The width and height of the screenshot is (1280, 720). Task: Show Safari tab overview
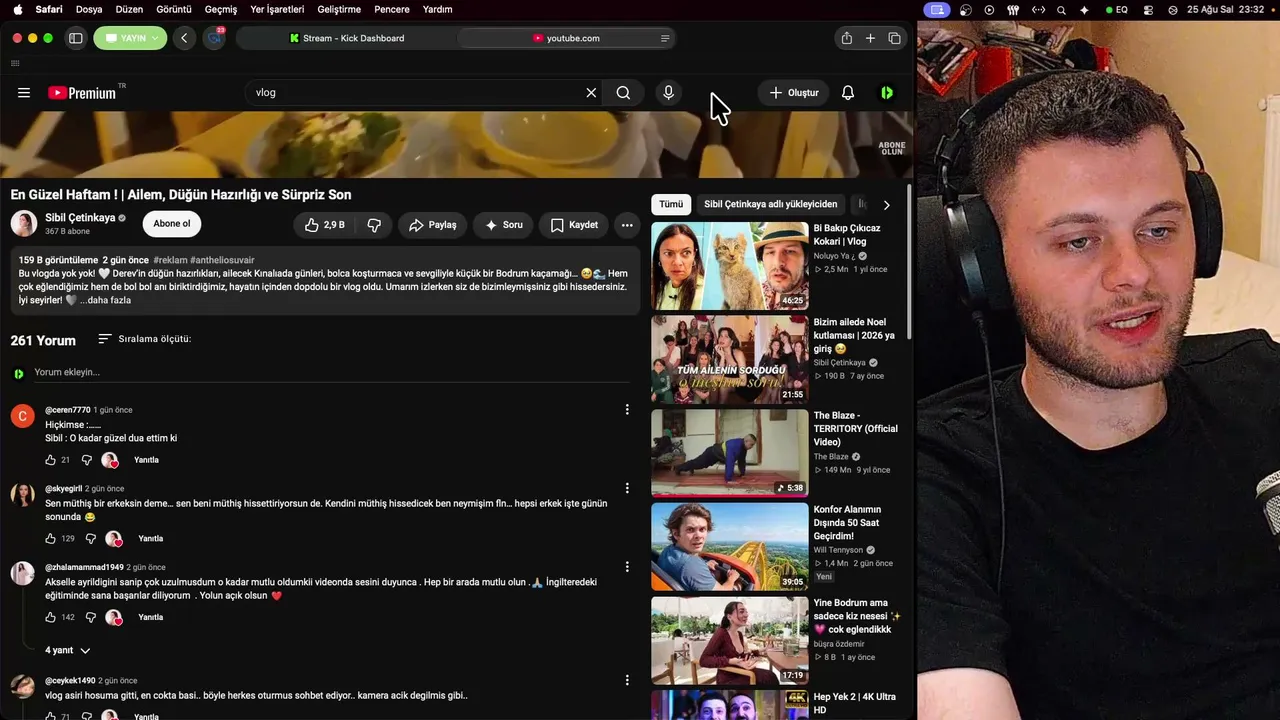(x=894, y=38)
